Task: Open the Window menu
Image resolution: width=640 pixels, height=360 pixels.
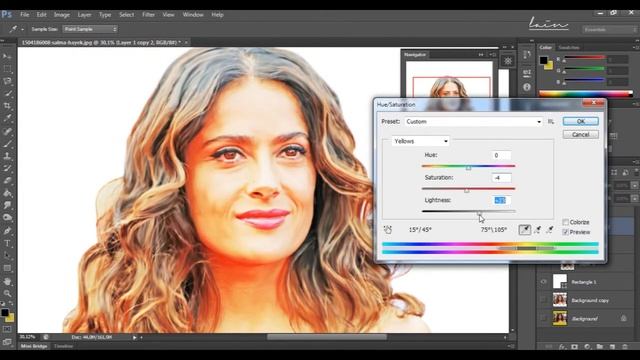Action: coord(193,15)
